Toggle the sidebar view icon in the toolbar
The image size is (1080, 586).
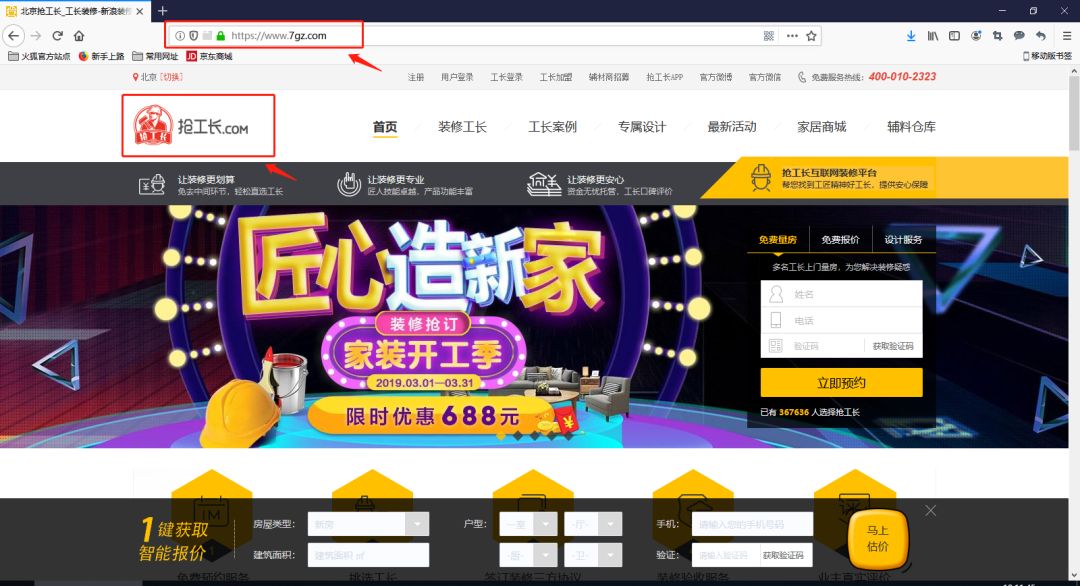pos(955,35)
